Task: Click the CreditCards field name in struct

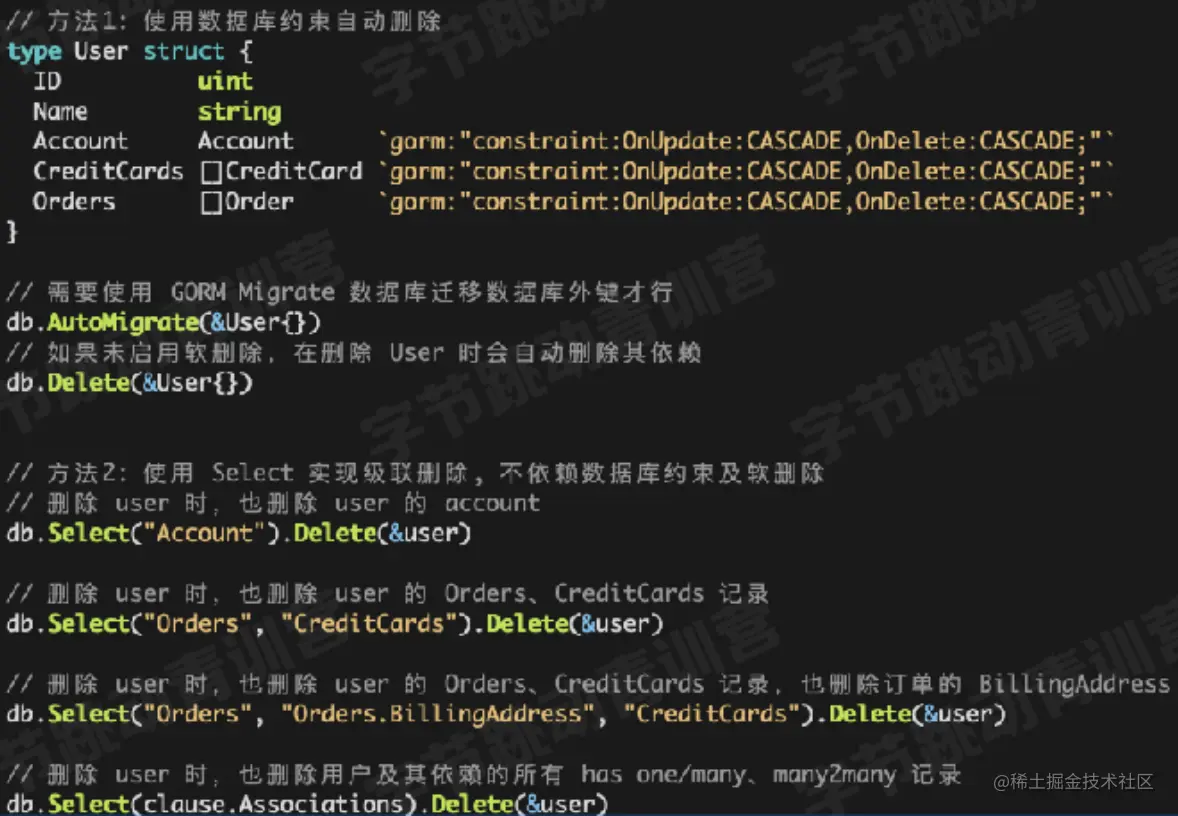Action: tap(108, 171)
